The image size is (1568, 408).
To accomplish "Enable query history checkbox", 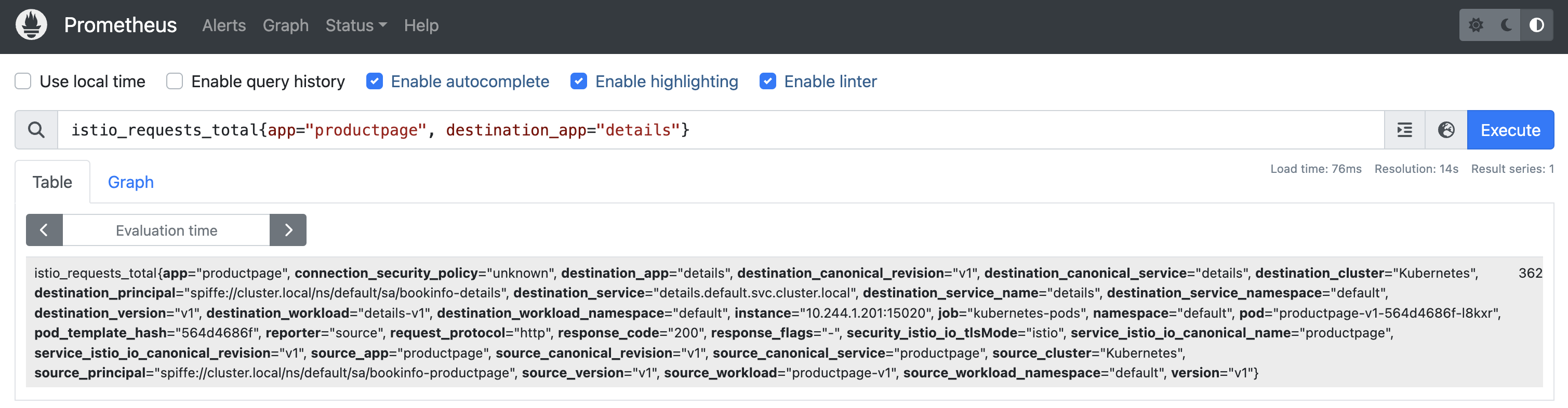I will [x=175, y=81].
